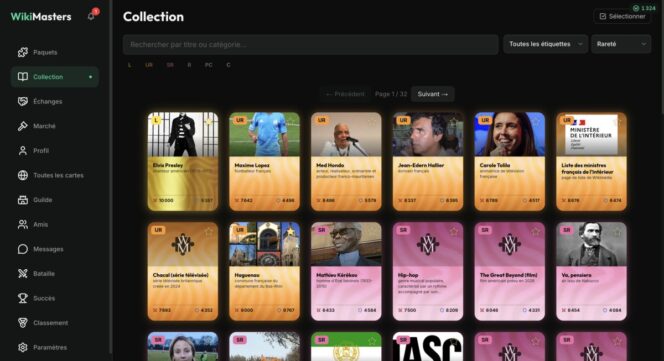Filter by SR rarity
The image size is (664, 361).
pyautogui.click(x=170, y=65)
